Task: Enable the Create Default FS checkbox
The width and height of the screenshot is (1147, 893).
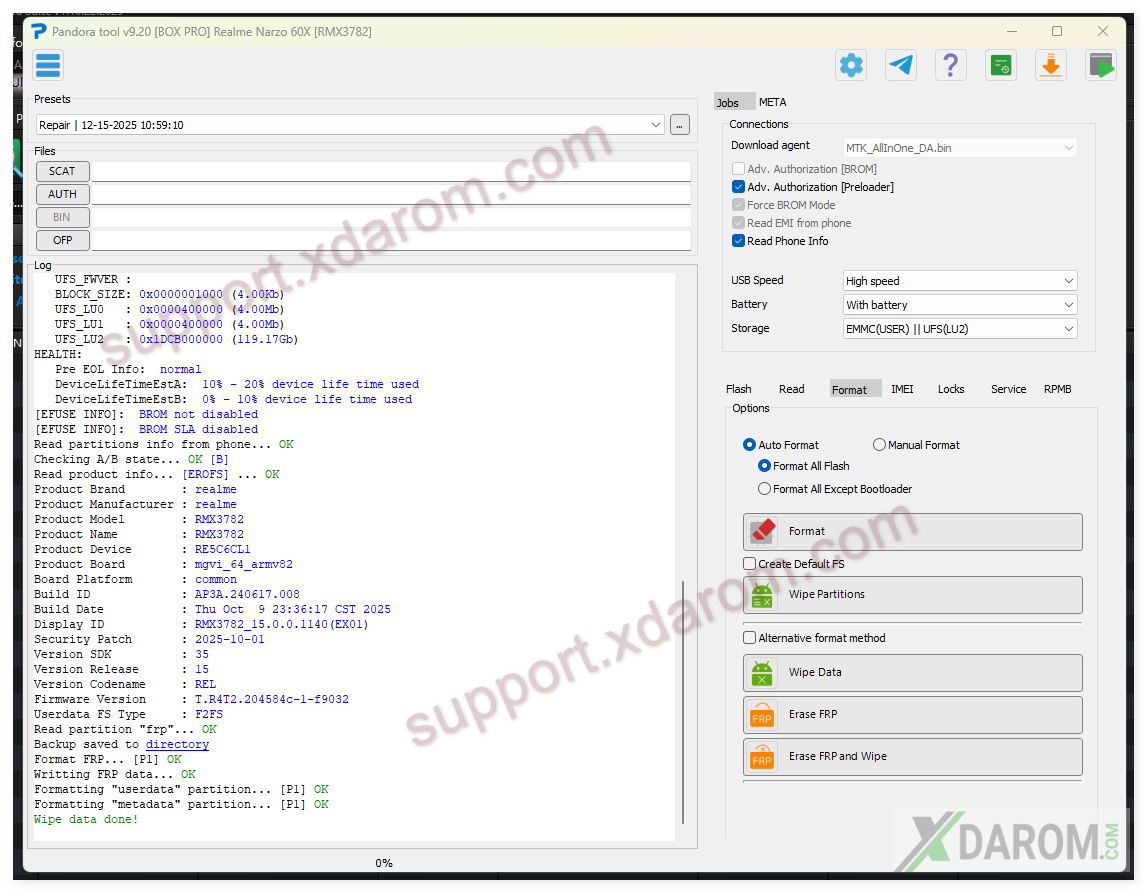Action: pyautogui.click(x=750, y=564)
